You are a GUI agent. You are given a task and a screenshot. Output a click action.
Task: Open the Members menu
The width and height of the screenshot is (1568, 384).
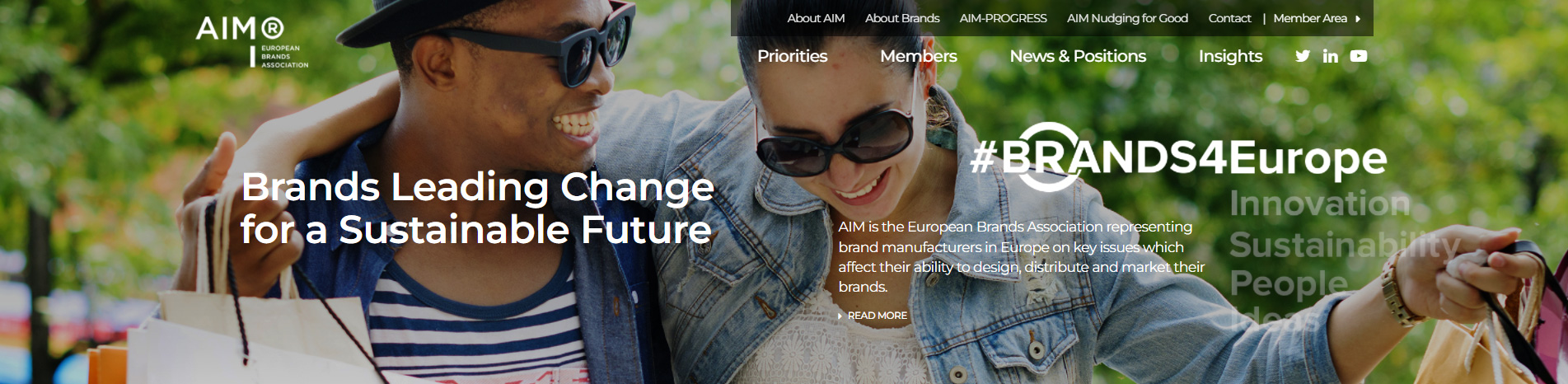[918, 56]
